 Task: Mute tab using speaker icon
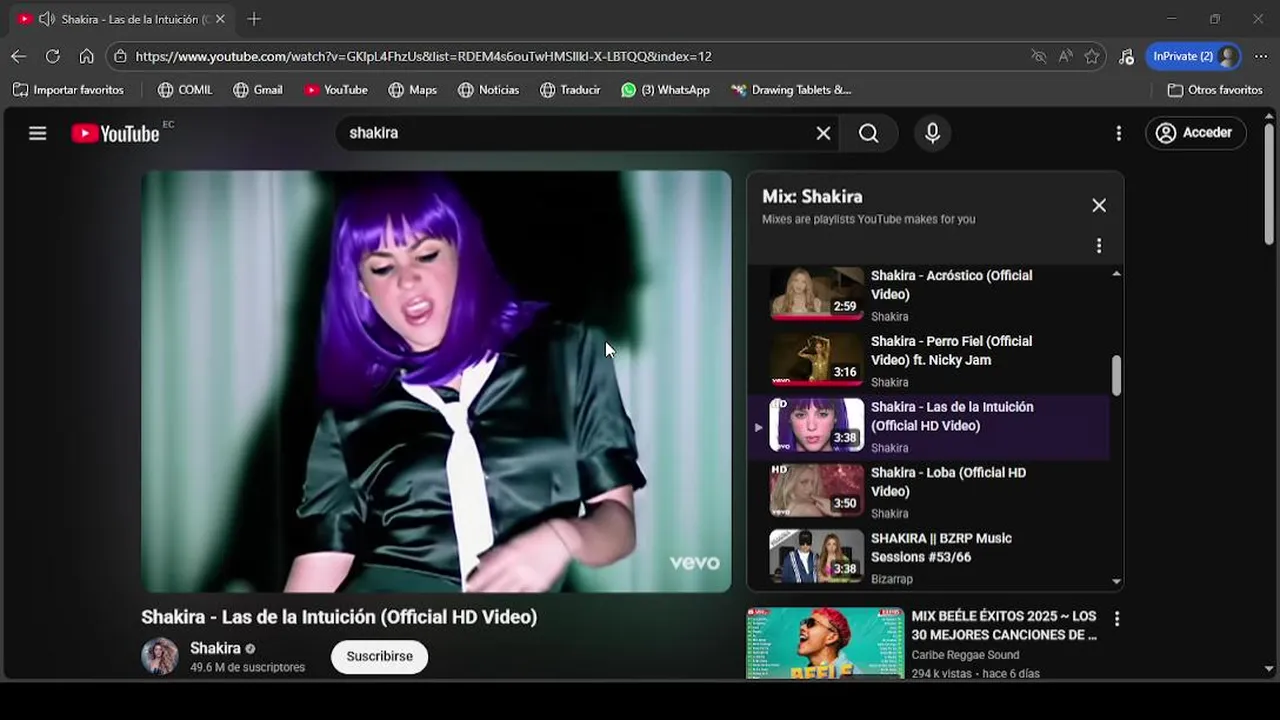point(46,19)
